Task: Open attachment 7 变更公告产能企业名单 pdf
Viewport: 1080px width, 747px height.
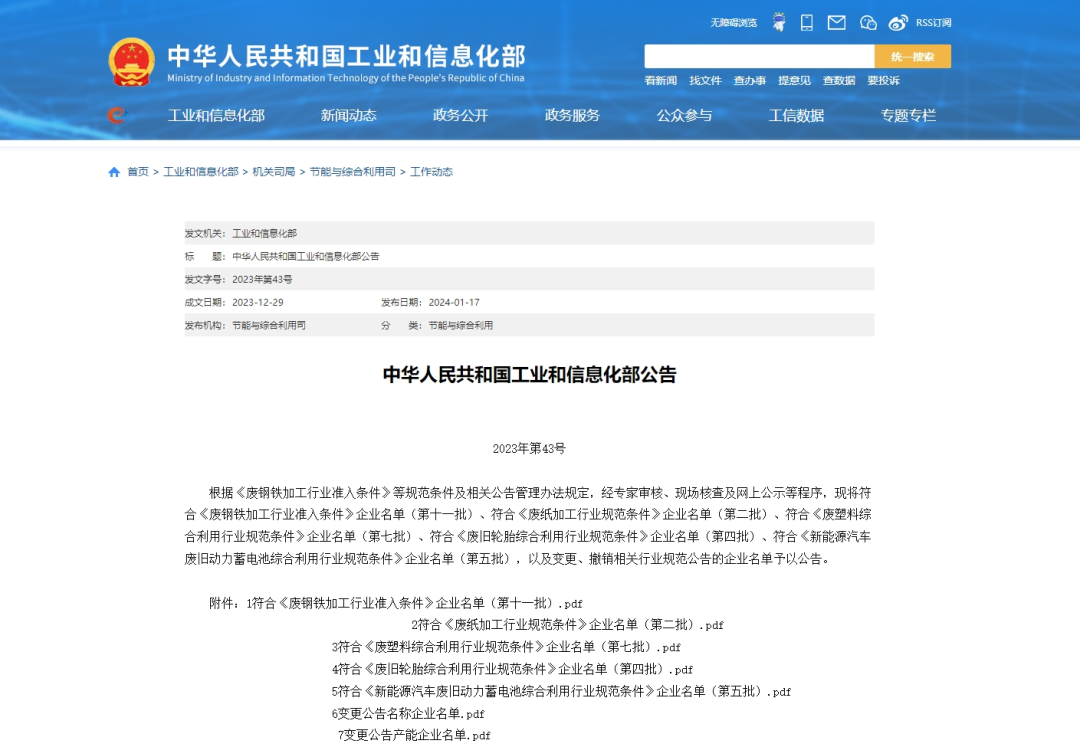Action: (414, 735)
